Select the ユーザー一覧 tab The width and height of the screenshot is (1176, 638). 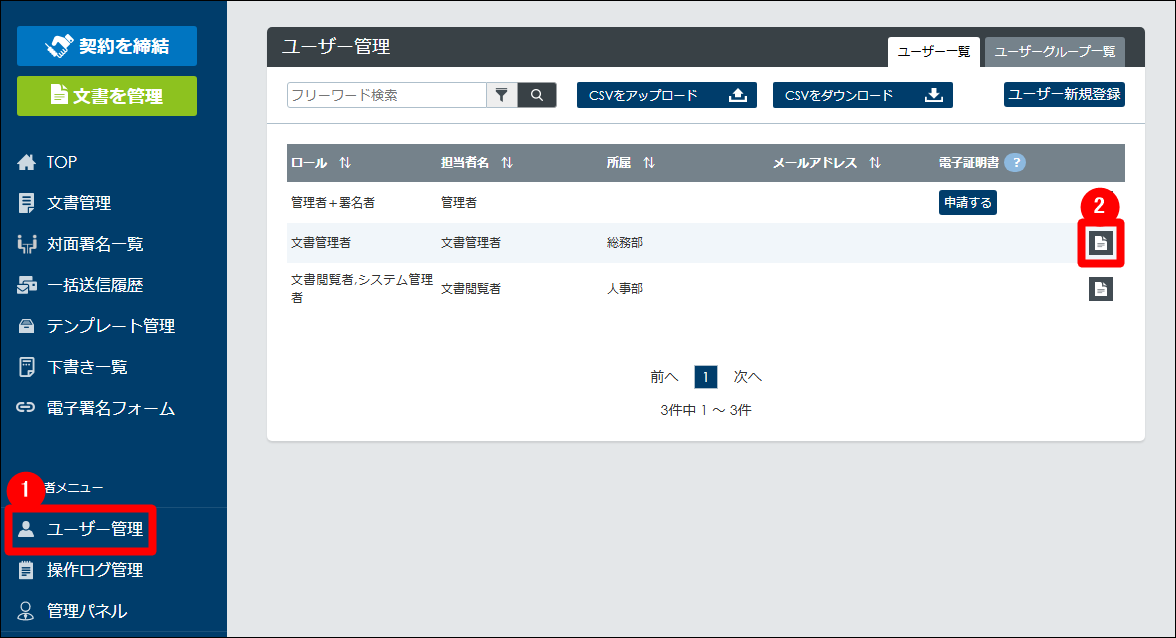coord(933,52)
